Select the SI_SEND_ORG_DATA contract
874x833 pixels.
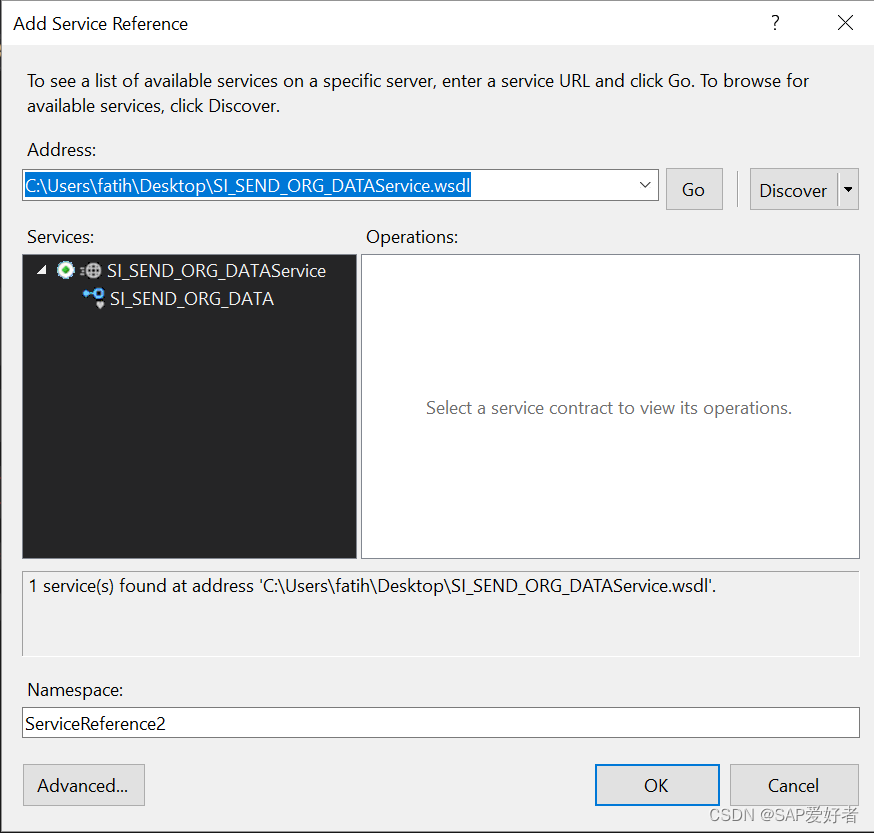[192, 299]
